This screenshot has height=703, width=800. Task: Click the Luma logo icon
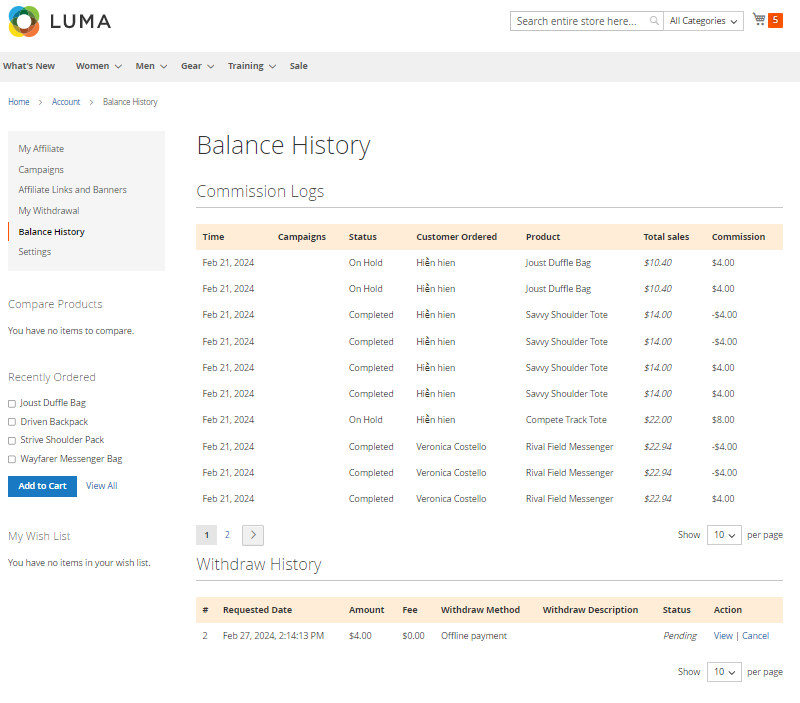coord(24,21)
